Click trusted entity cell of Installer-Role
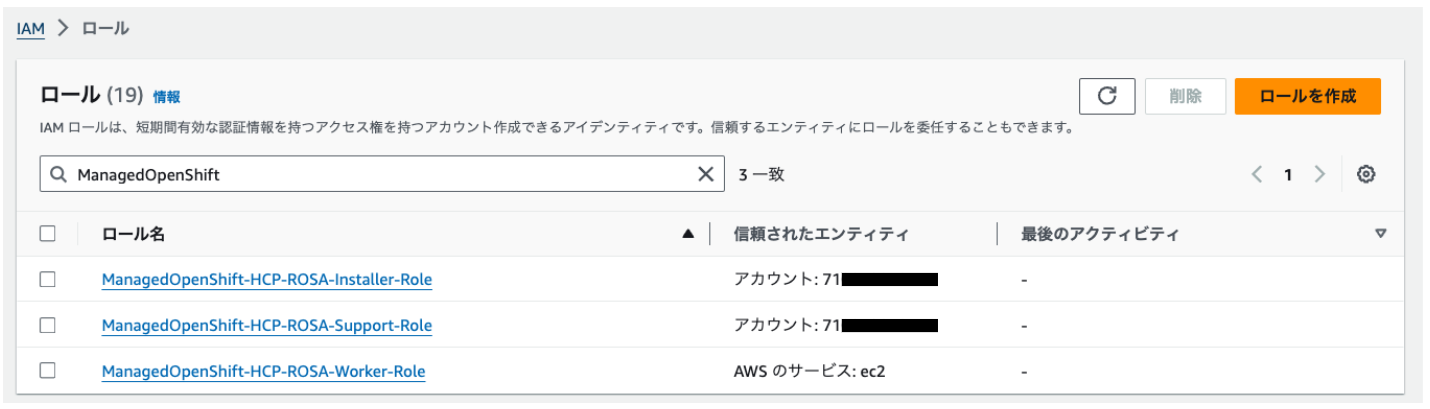Viewport: 1430px width, 409px height. click(836, 280)
